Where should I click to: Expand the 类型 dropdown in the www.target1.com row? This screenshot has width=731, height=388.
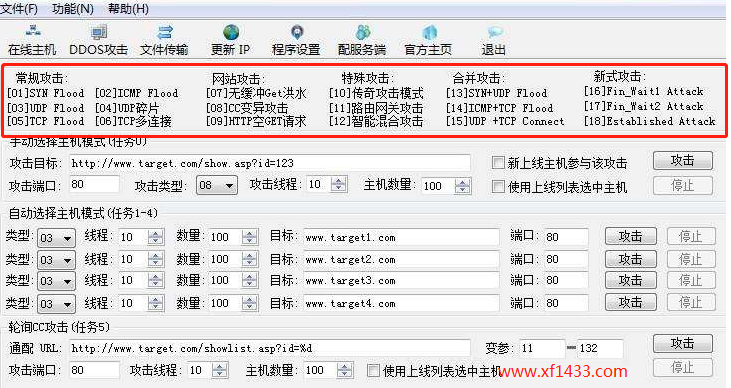[56, 238]
